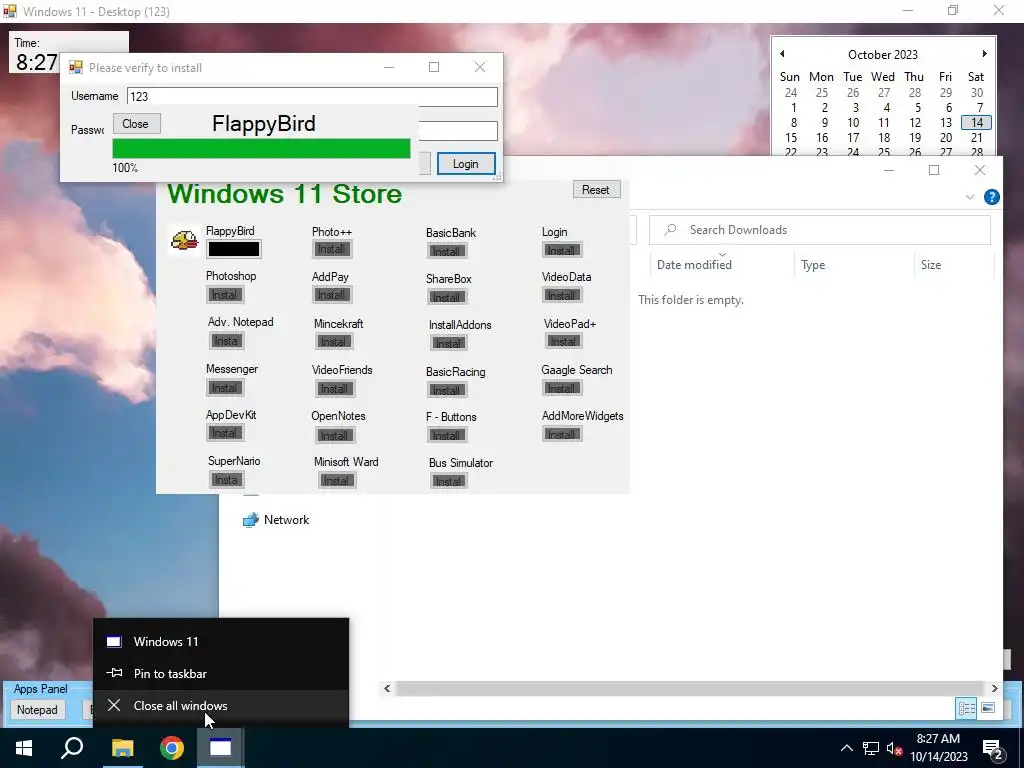Install VideoFriends from the Store
1024x768 pixels.
[334, 389]
